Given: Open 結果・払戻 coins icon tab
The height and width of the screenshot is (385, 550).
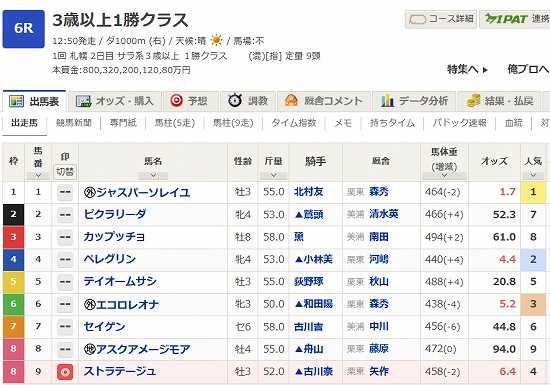Looking at the screenshot, I should coord(474,101).
